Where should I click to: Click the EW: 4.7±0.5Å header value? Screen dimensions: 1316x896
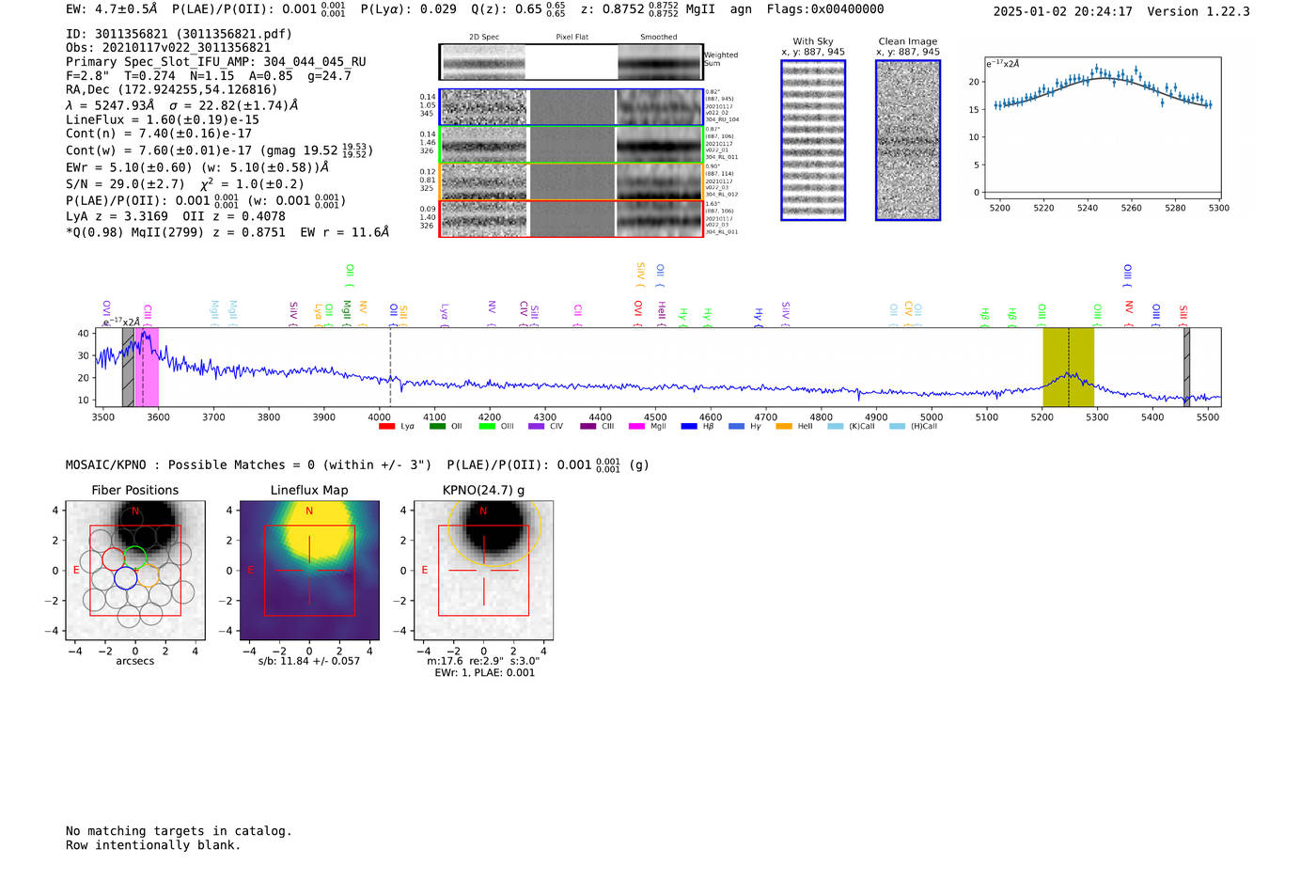tap(112, 9)
